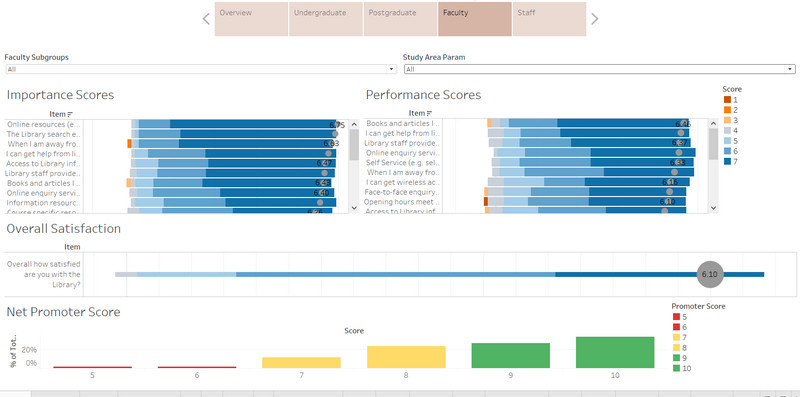Open the Study Area Param dropdown
The height and width of the screenshot is (397, 800).
coord(599,69)
